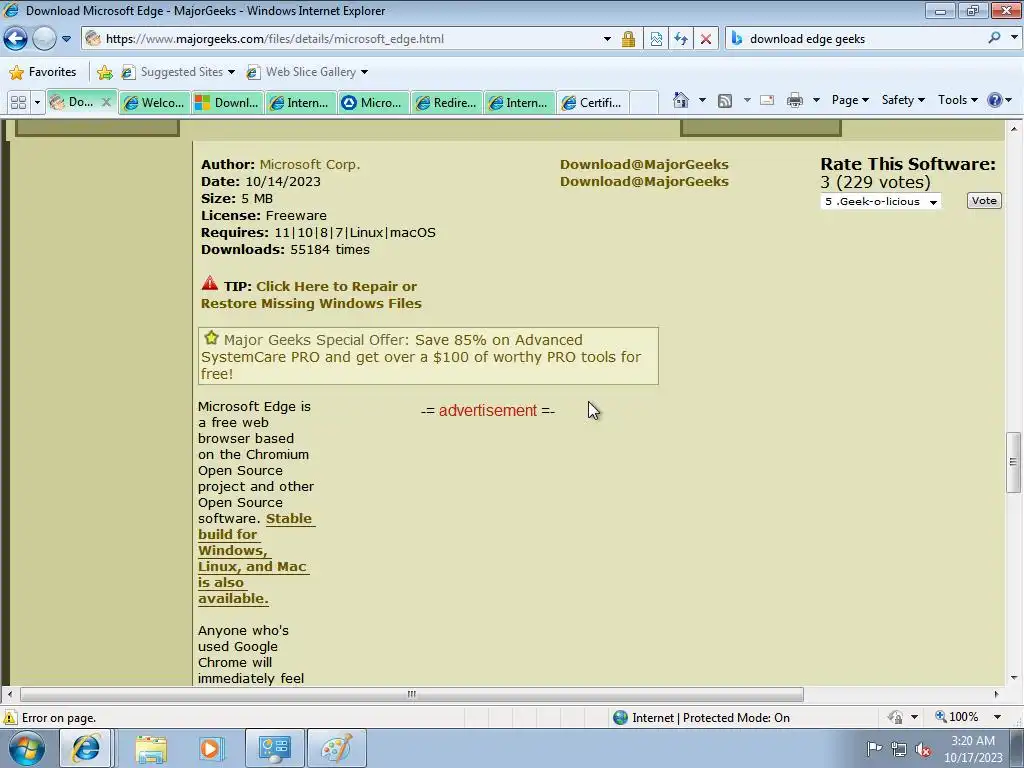
Task: Switch to the Micro... tab
Action: point(374,103)
